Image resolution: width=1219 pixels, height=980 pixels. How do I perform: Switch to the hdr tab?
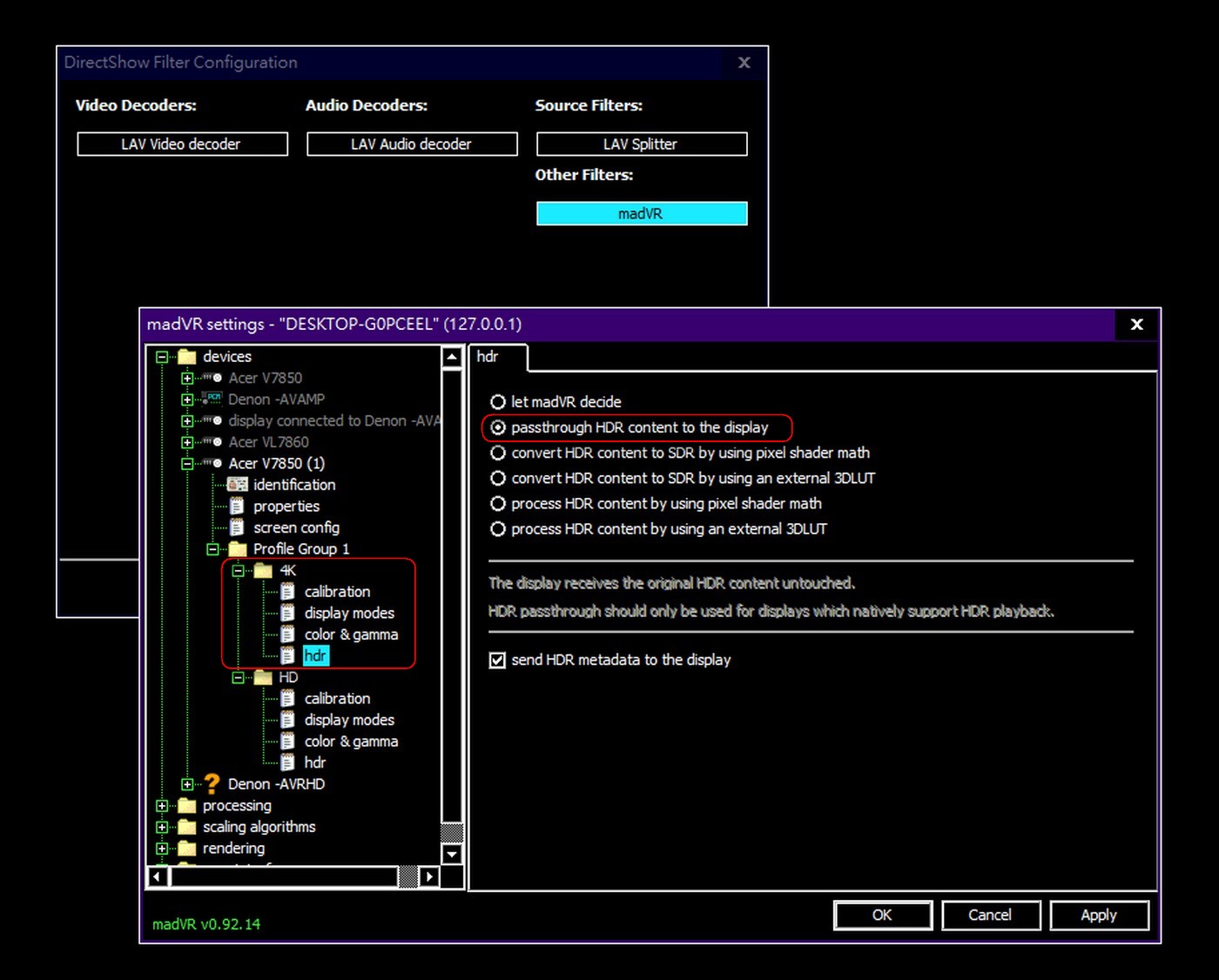point(488,357)
